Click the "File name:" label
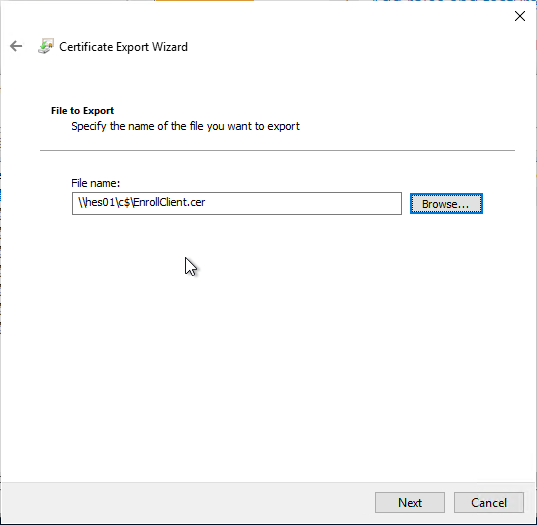Screen dimensions: 537x525 point(96,183)
